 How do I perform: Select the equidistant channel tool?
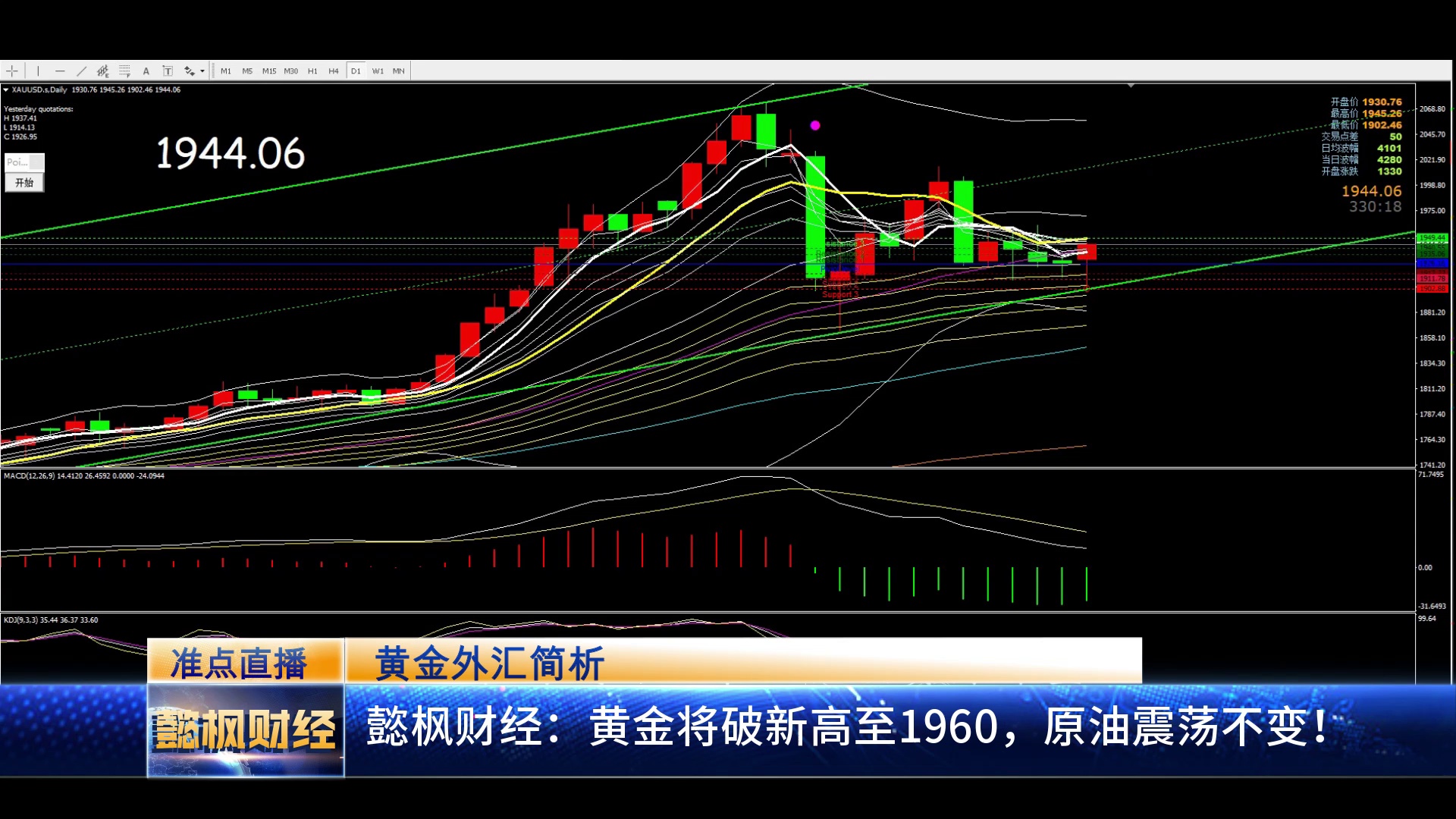pos(103,71)
